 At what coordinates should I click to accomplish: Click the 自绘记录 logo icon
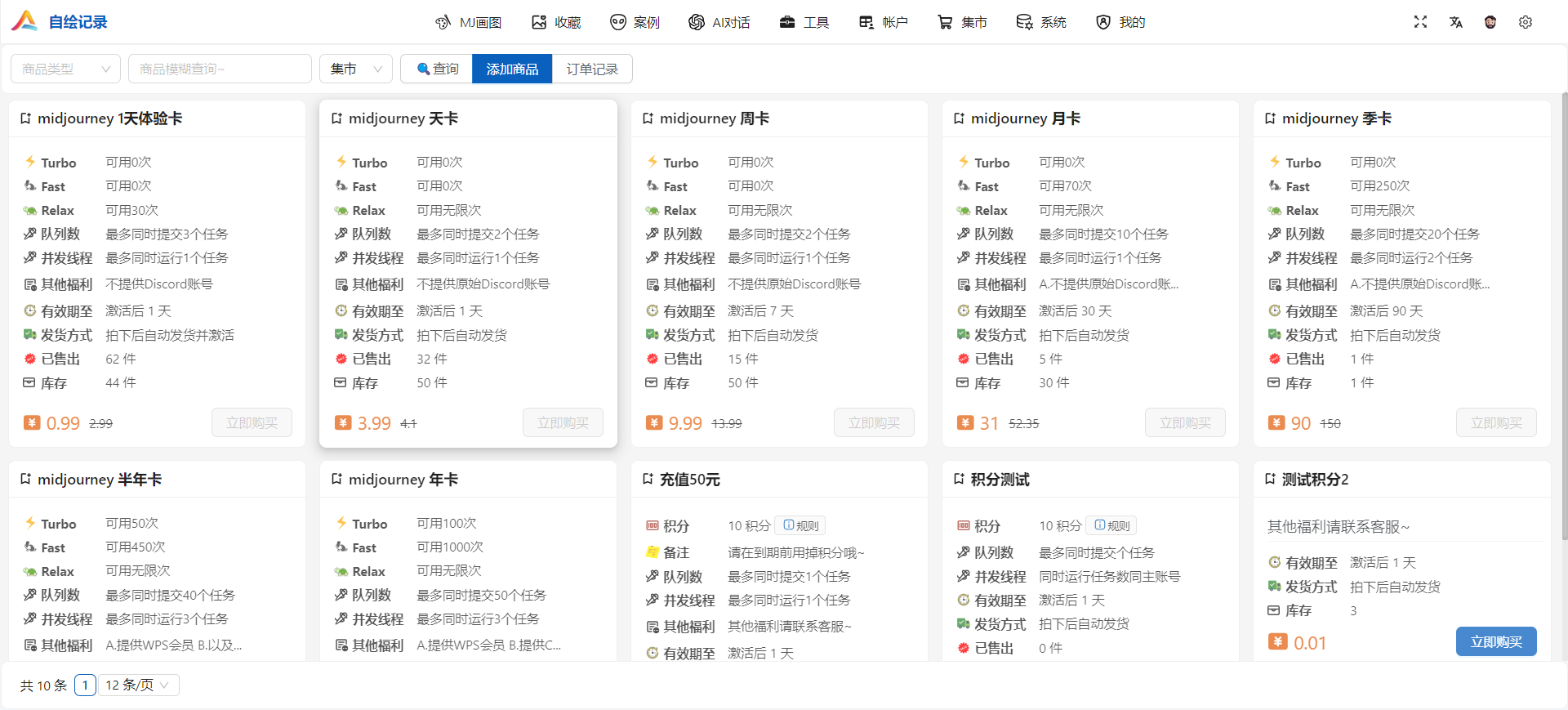[24, 21]
